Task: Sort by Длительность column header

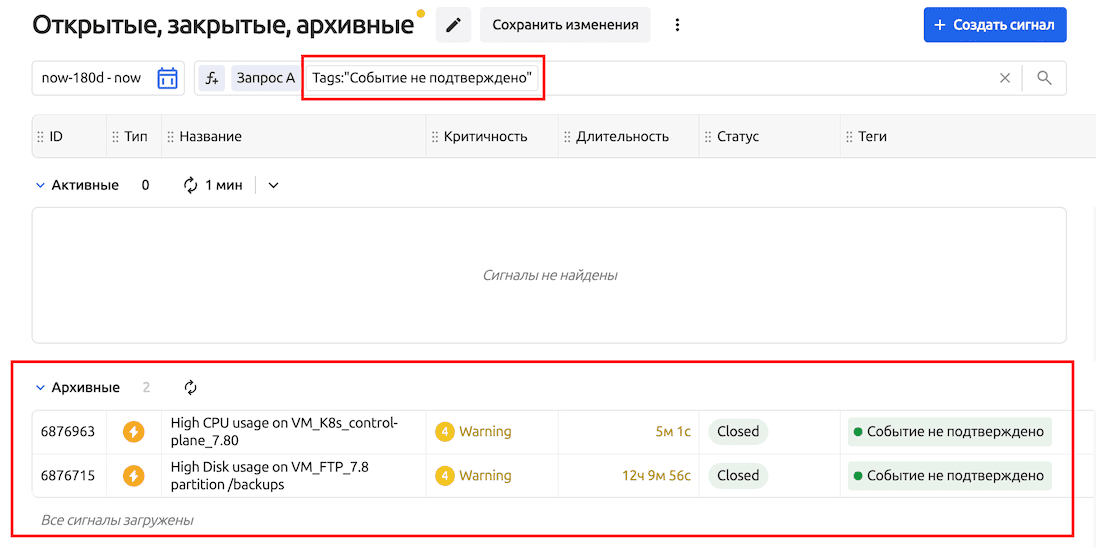Action: [x=622, y=136]
